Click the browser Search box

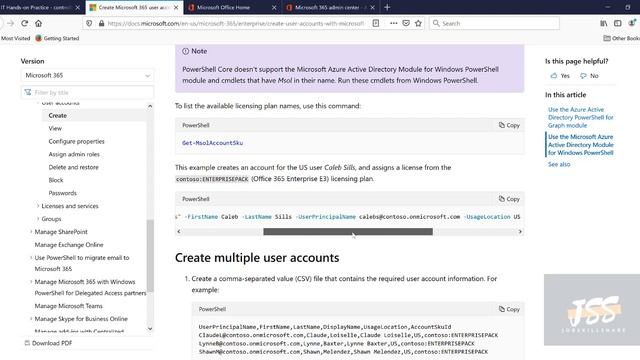(x=494, y=23)
